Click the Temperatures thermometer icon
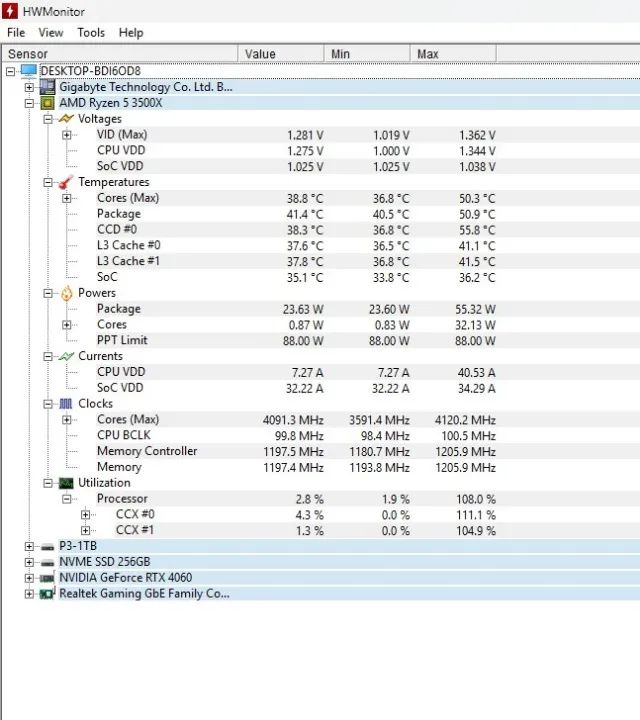640x720 pixels. click(x=66, y=182)
